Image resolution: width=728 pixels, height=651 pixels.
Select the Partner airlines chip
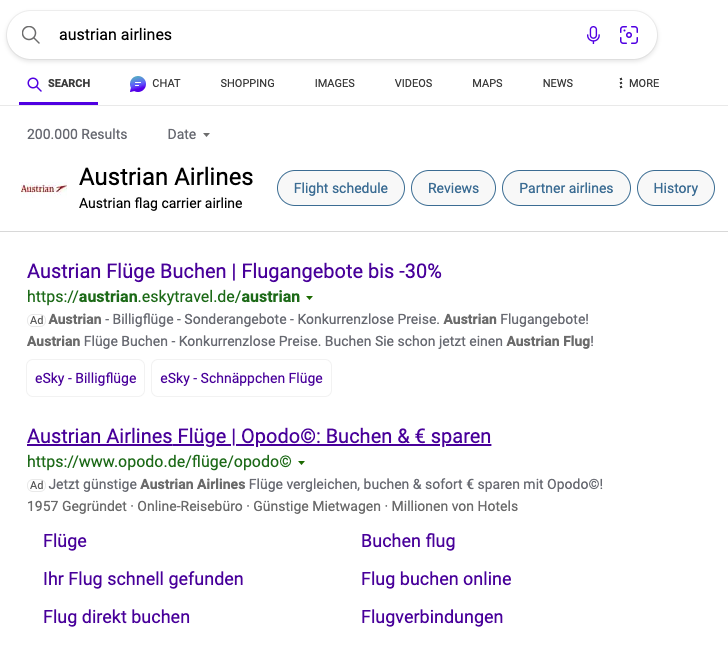[566, 188]
